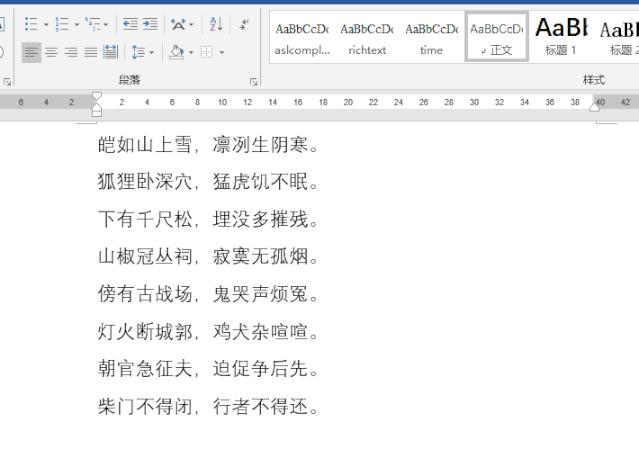Increase the paragraph indent

[150, 24]
